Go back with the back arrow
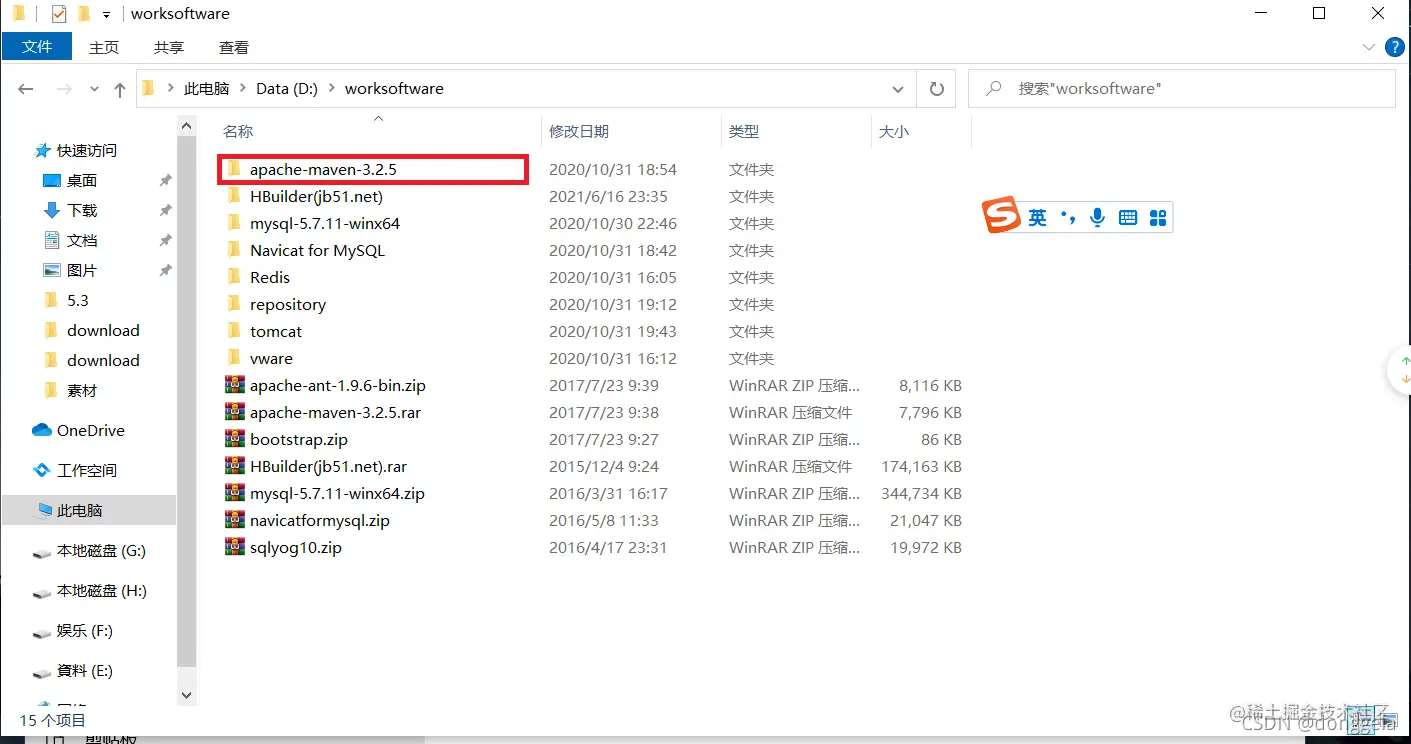Image resolution: width=1411 pixels, height=744 pixels. coord(26,89)
